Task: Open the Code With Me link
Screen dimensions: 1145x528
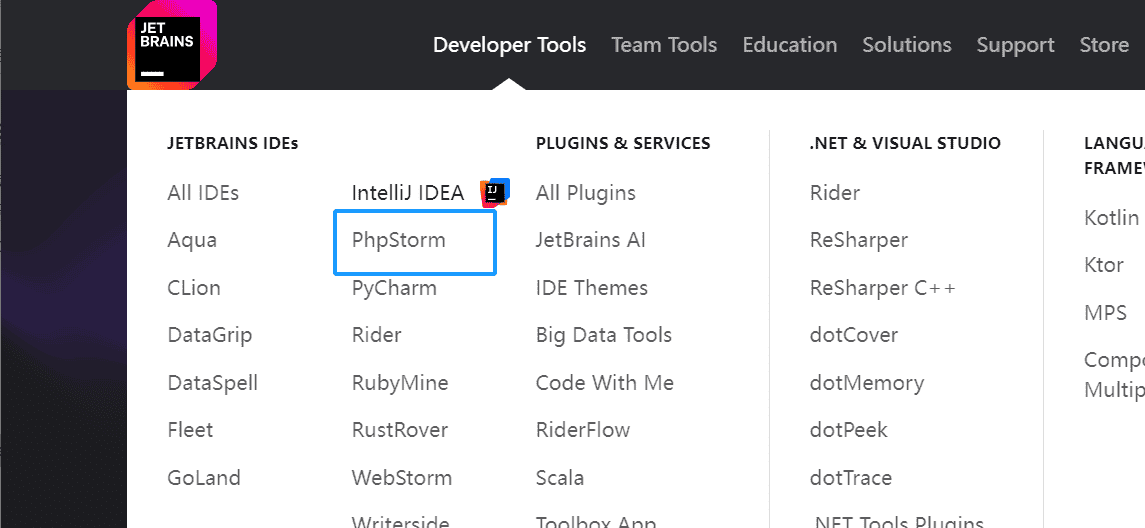Action: click(605, 383)
